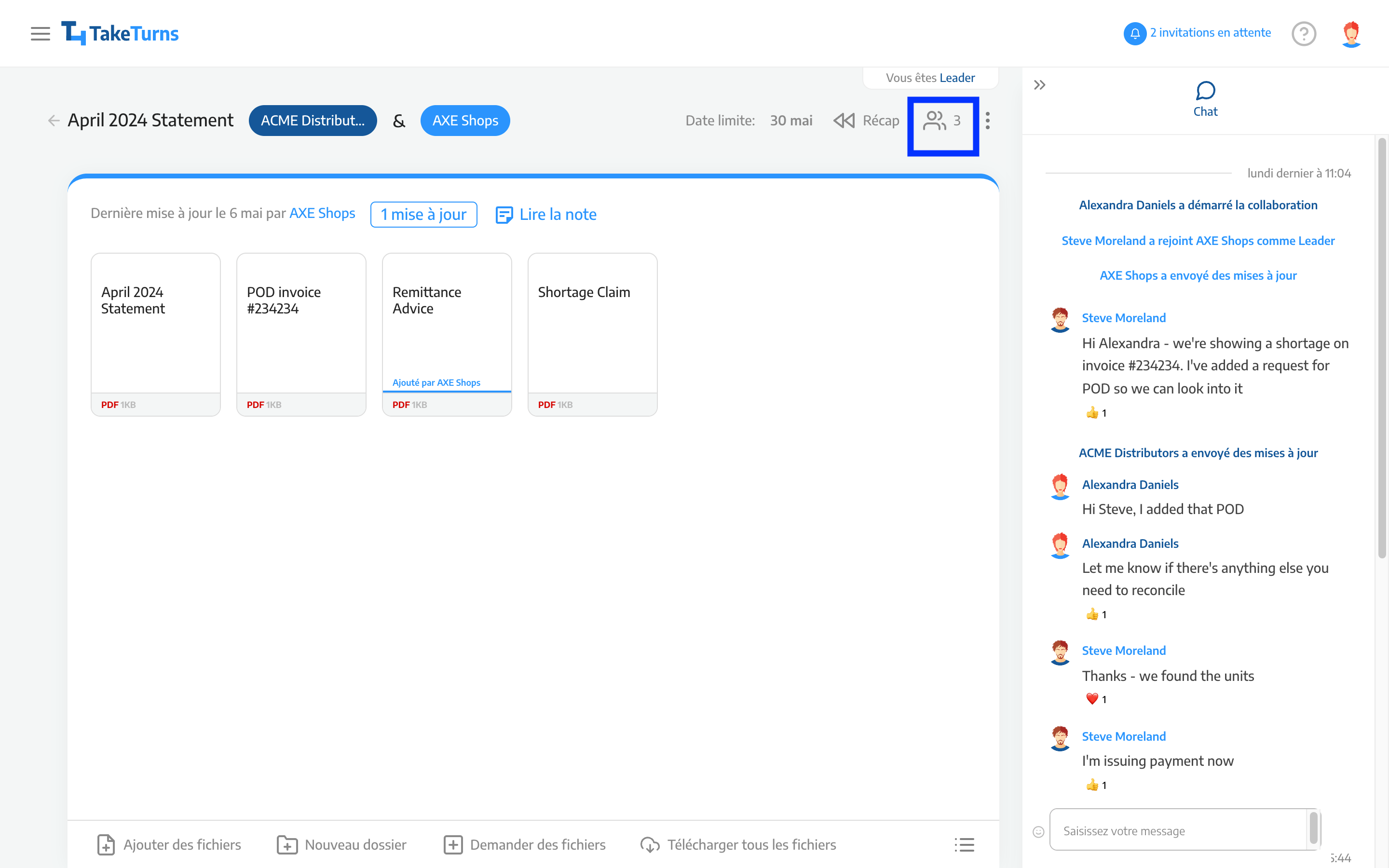Click Steve Moreland a rejoint AXE Shops notice
1389x868 pixels.
coord(1198,241)
